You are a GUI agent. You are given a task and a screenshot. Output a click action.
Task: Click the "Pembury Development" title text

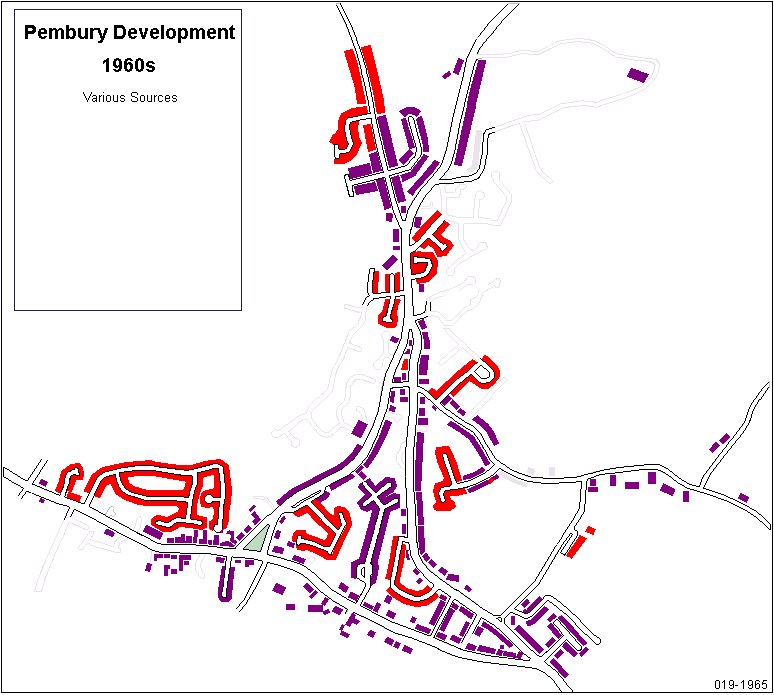[129, 33]
